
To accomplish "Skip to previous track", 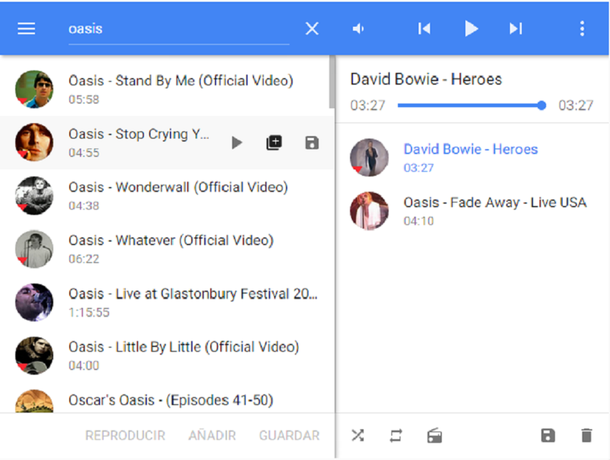I will pyautogui.click(x=424, y=28).
